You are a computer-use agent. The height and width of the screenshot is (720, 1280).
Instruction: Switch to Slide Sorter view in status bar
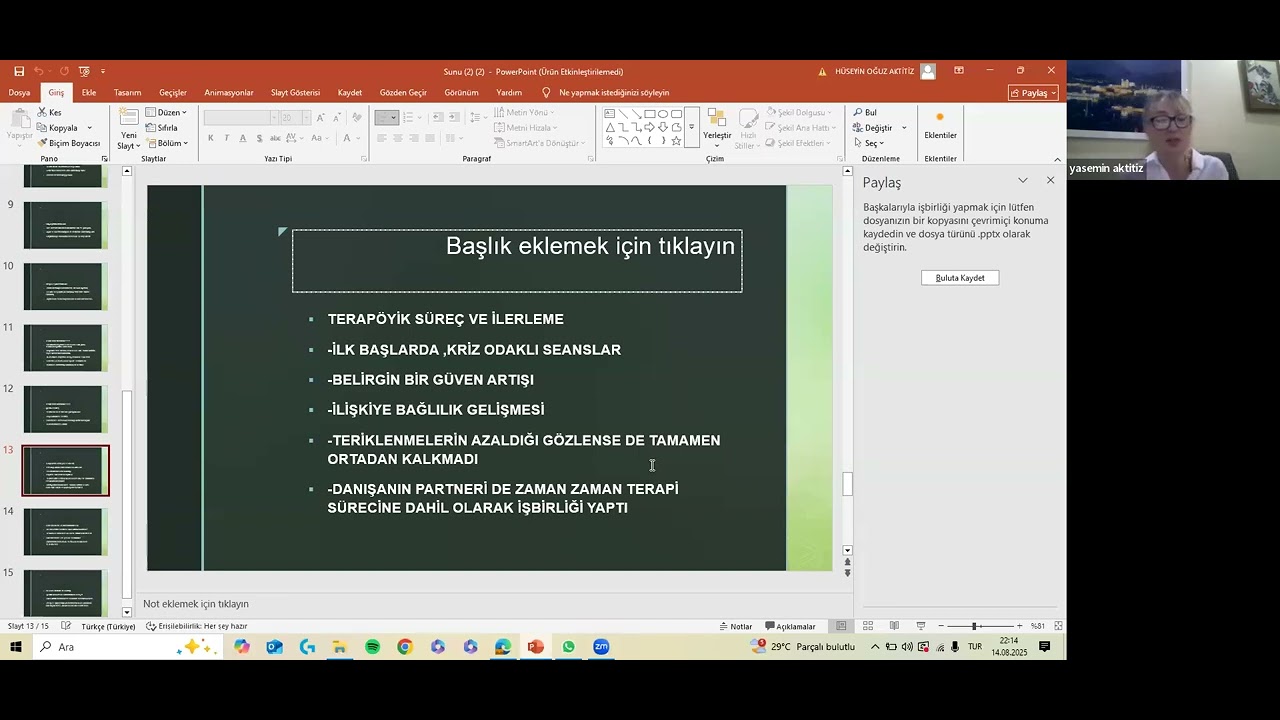[868, 626]
